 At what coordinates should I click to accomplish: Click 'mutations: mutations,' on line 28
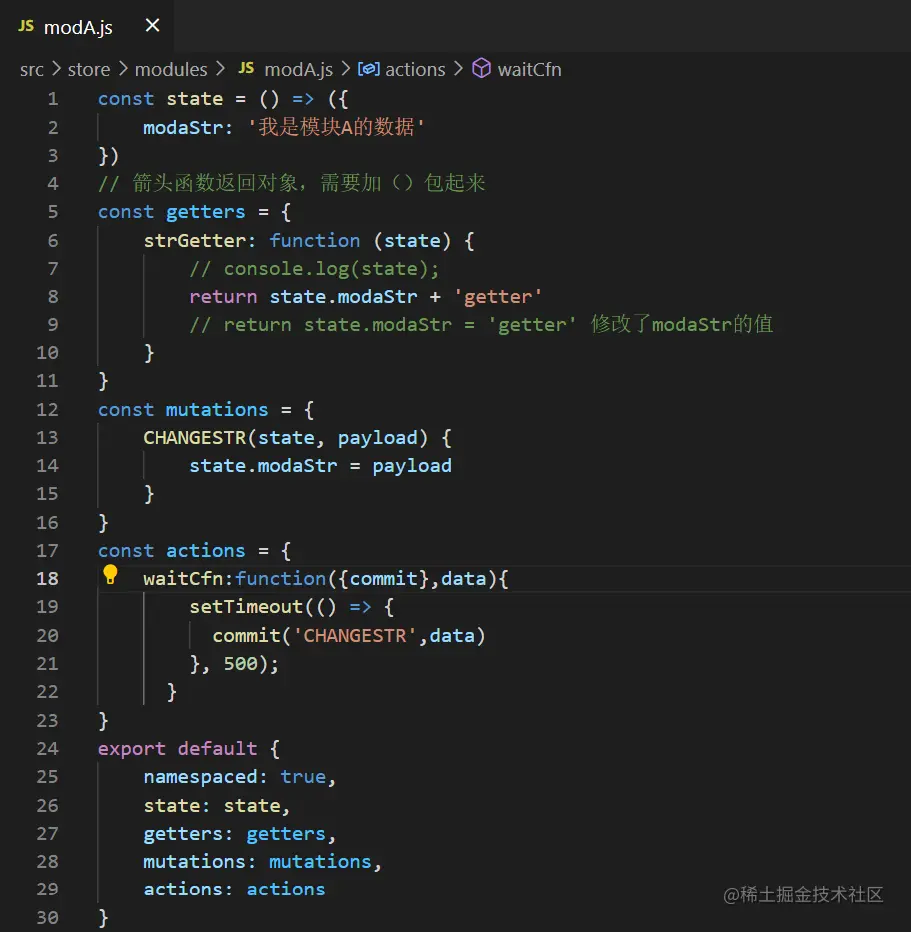pos(262,862)
